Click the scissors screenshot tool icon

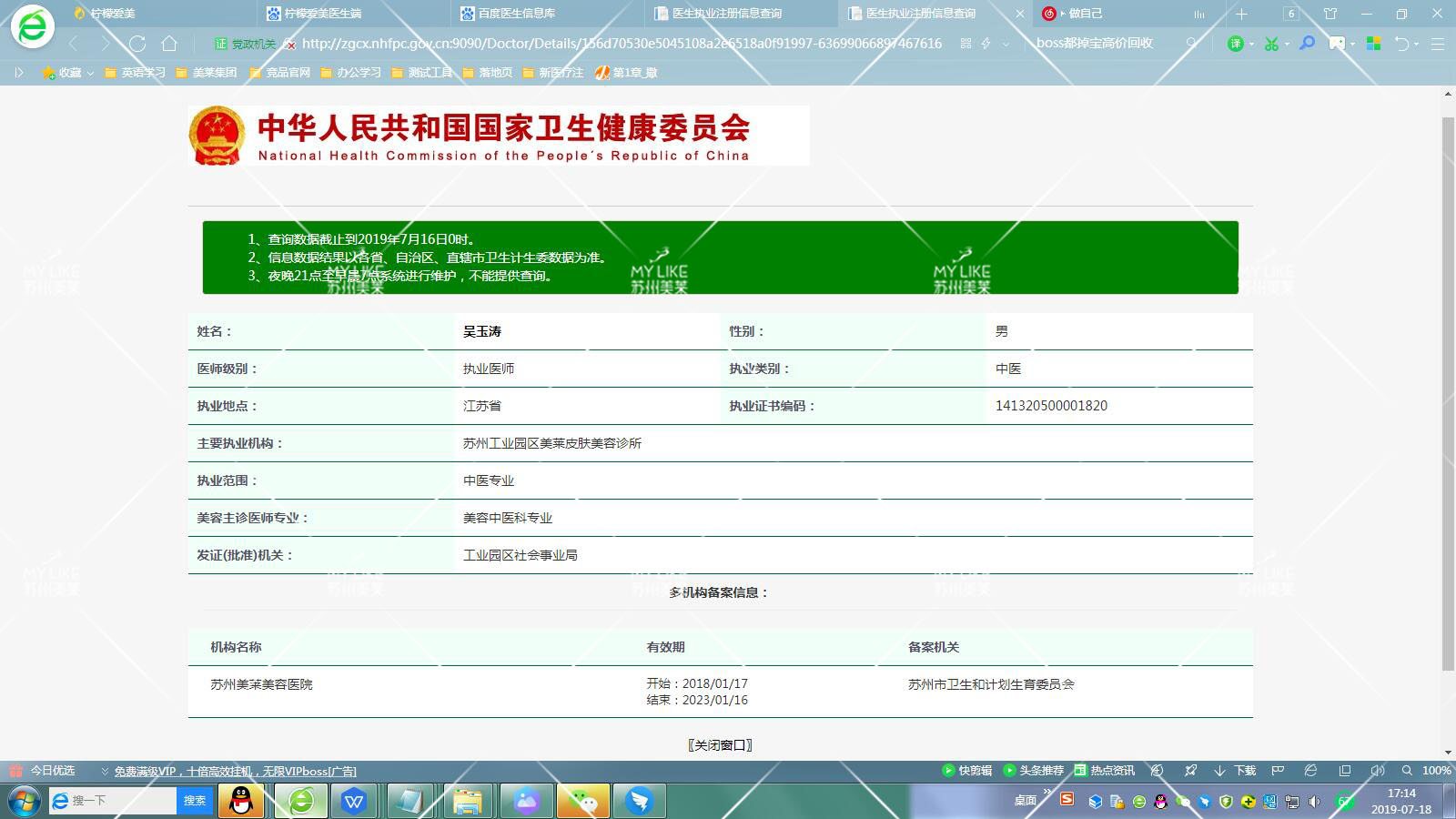1271,44
